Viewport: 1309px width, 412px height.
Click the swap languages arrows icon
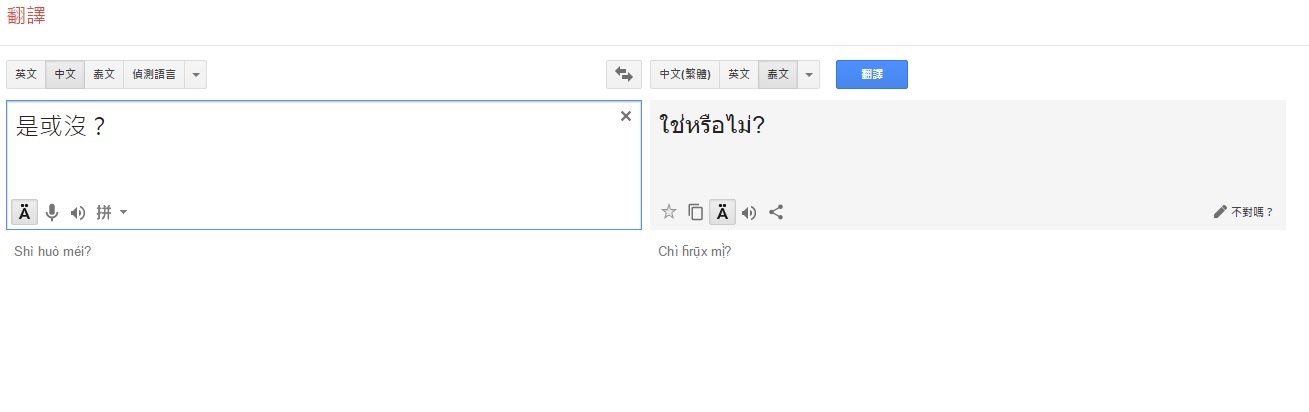[624, 74]
